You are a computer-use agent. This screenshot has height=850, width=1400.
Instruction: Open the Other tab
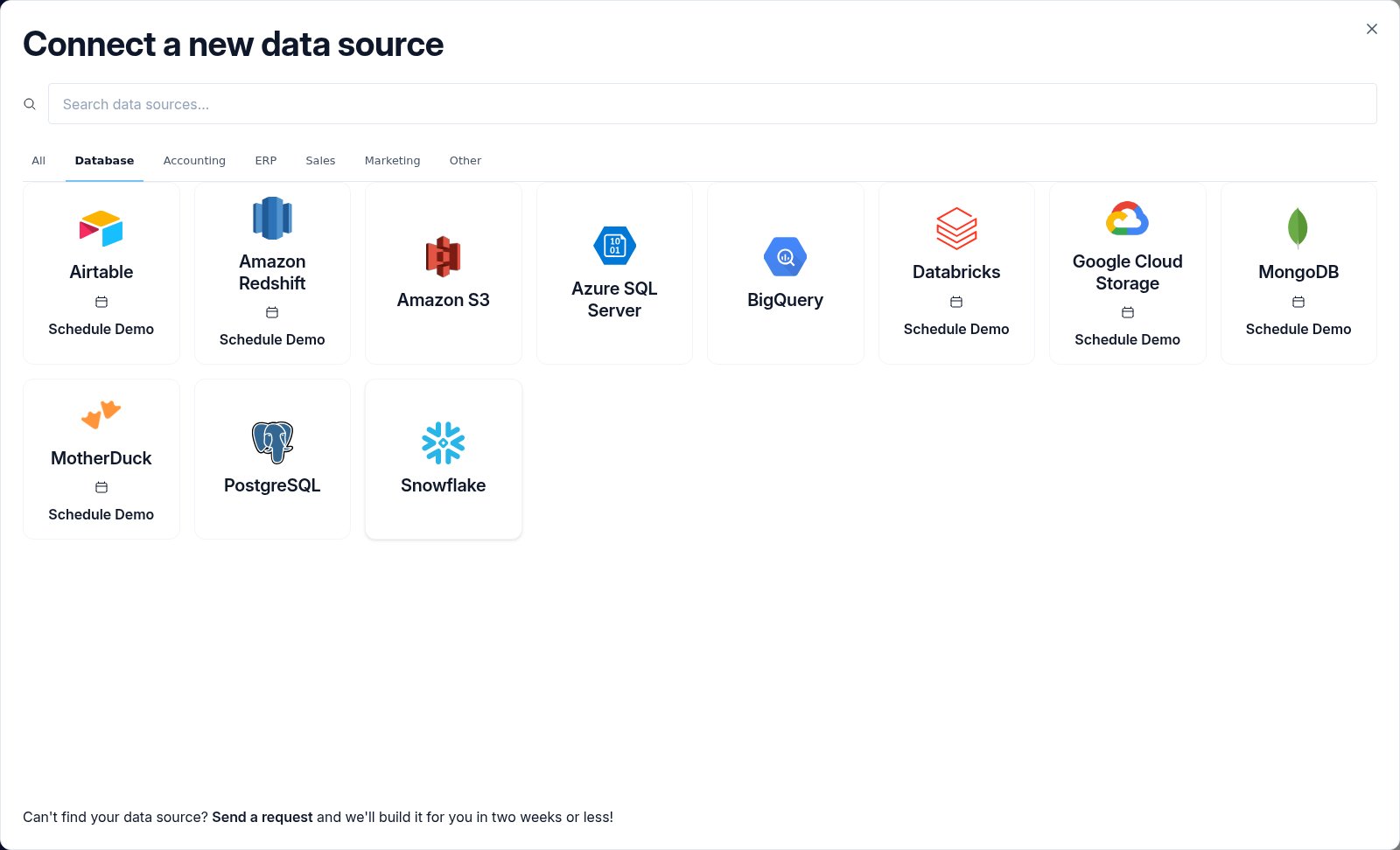(x=465, y=161)
